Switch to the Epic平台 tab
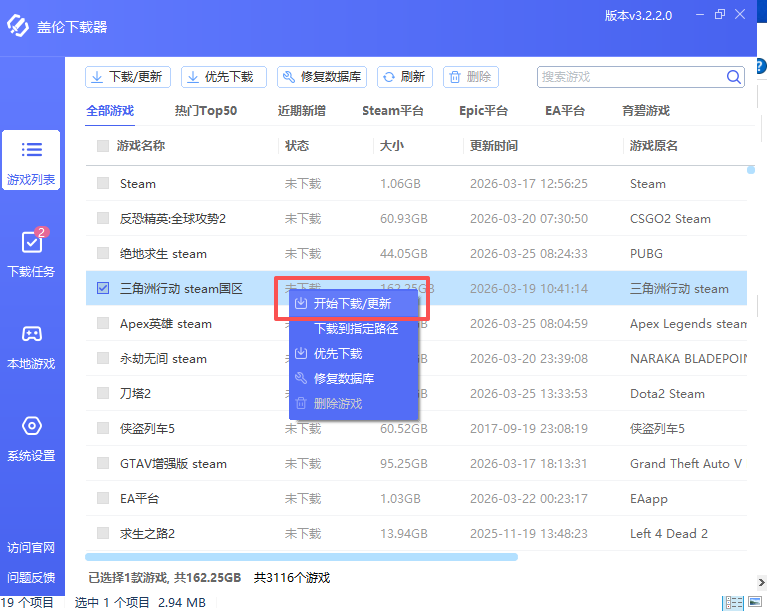Image resolution: width=767 pixels, height=611 pixels. pos(483,111)
